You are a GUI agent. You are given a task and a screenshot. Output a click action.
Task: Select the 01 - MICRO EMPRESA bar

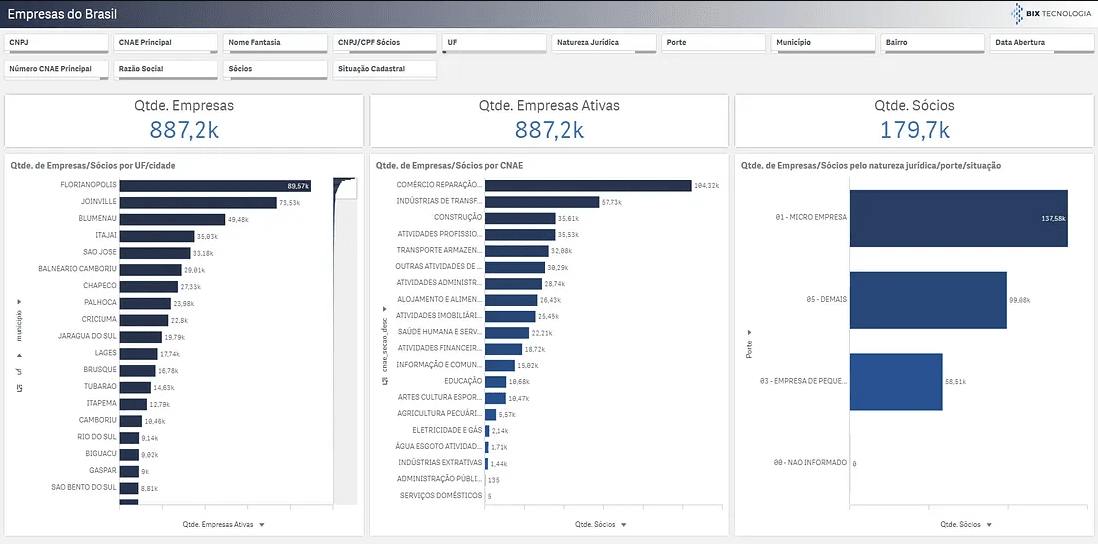point(958,217)
